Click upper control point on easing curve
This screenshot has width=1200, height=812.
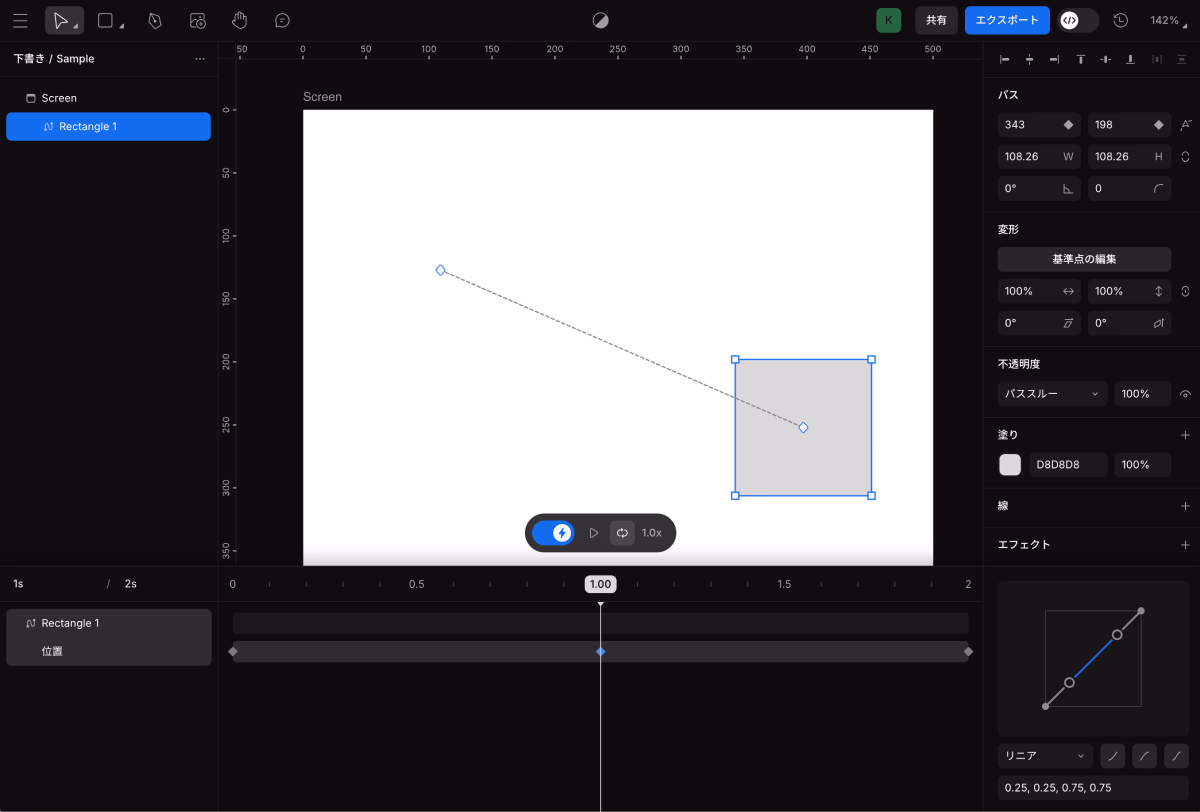(1117, 634)
